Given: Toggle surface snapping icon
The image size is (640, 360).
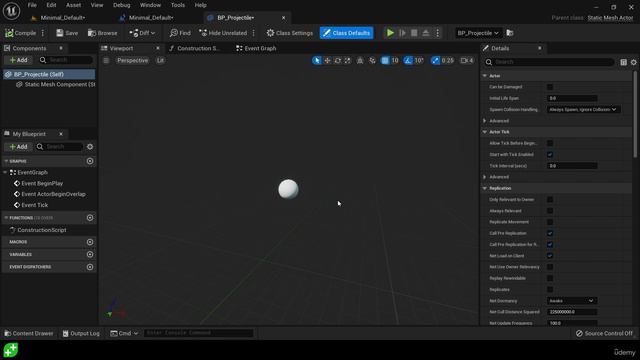Looking at the screenshot, I should (372, 60).
